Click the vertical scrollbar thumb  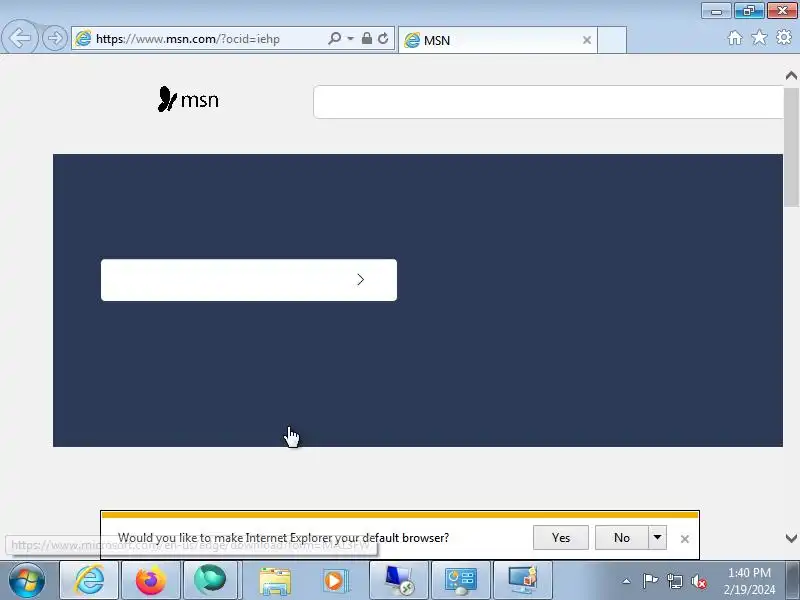coord(791,147)
